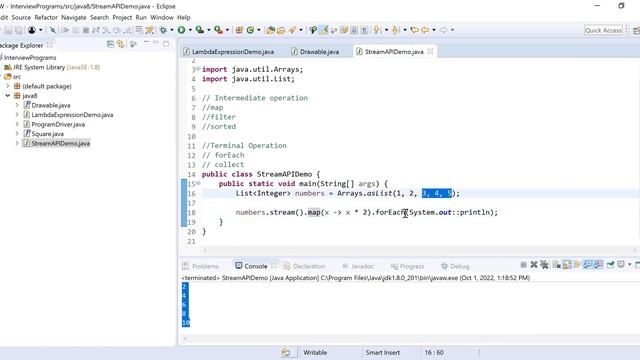Switch to the Progress tab
Screen dimensions: 640x360
pyautogui.click(x=407, y=266)
